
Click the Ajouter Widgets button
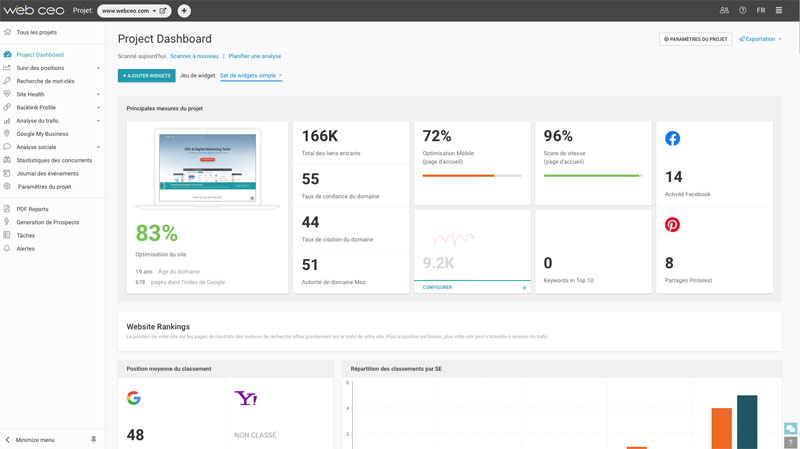tap(146, 76)
